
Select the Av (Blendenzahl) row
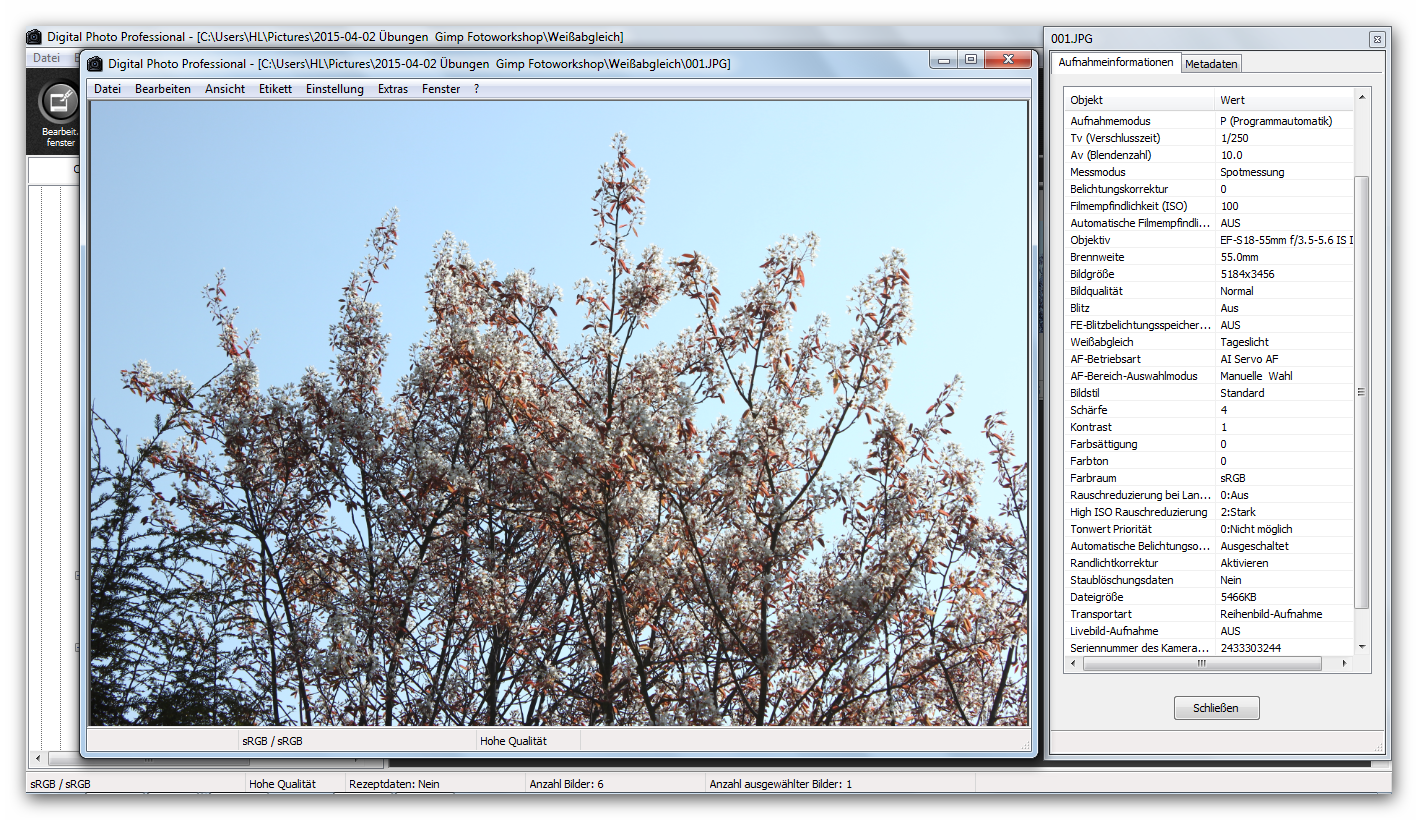click(x=1209, y=155)
